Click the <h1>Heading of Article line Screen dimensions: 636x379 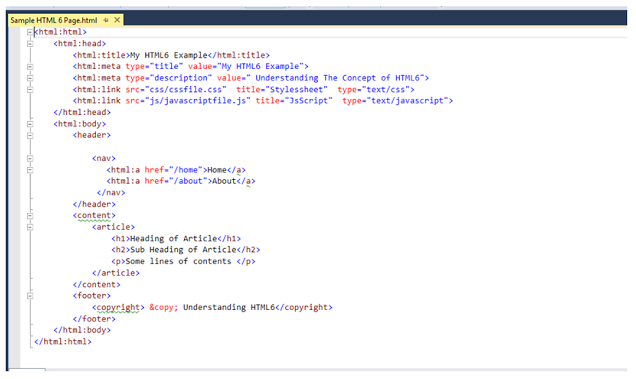click(x=176, y=239)
